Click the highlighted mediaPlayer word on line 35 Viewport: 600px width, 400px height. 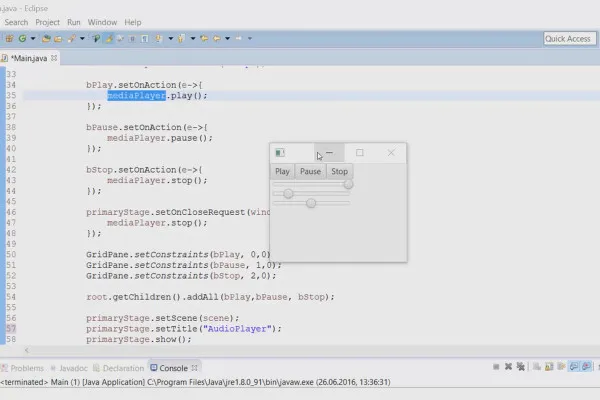tap(137, 96)
